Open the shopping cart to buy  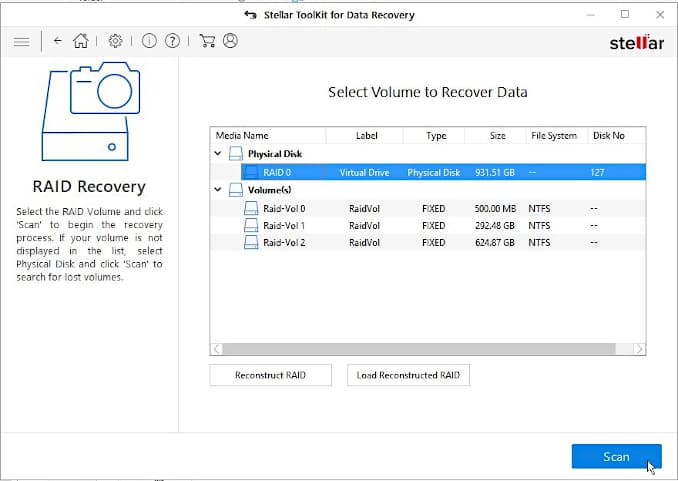pos(207,41)
